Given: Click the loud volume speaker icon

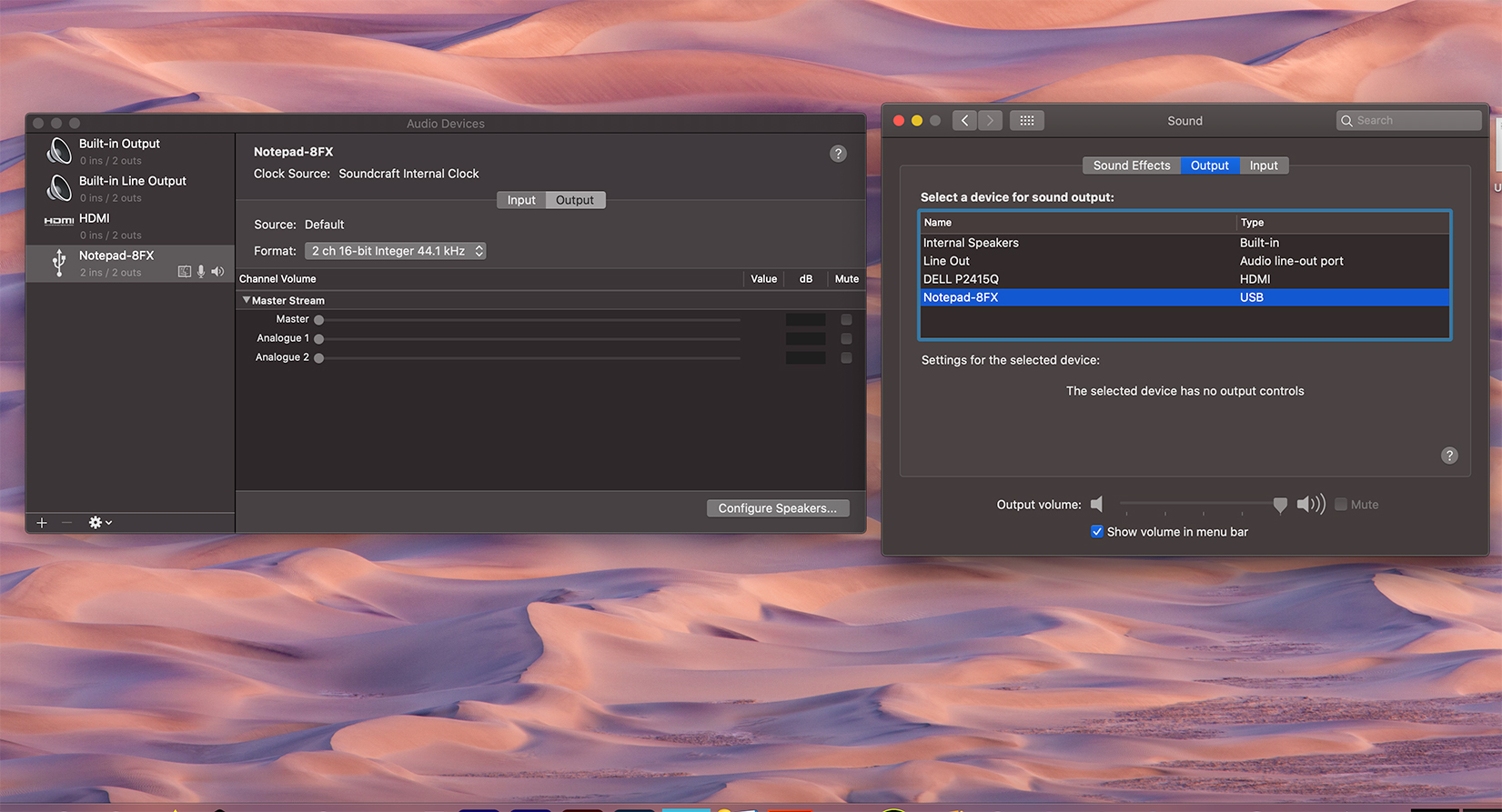Looking at the screenshot, I should (1311, 505).
